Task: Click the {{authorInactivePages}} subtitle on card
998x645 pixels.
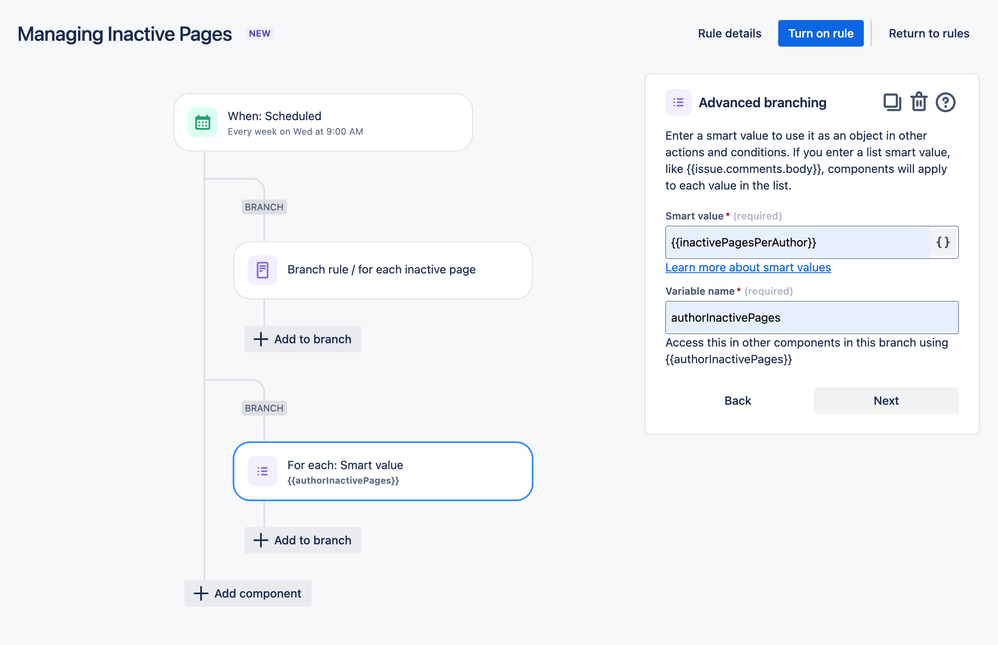Action: (343, 481)
